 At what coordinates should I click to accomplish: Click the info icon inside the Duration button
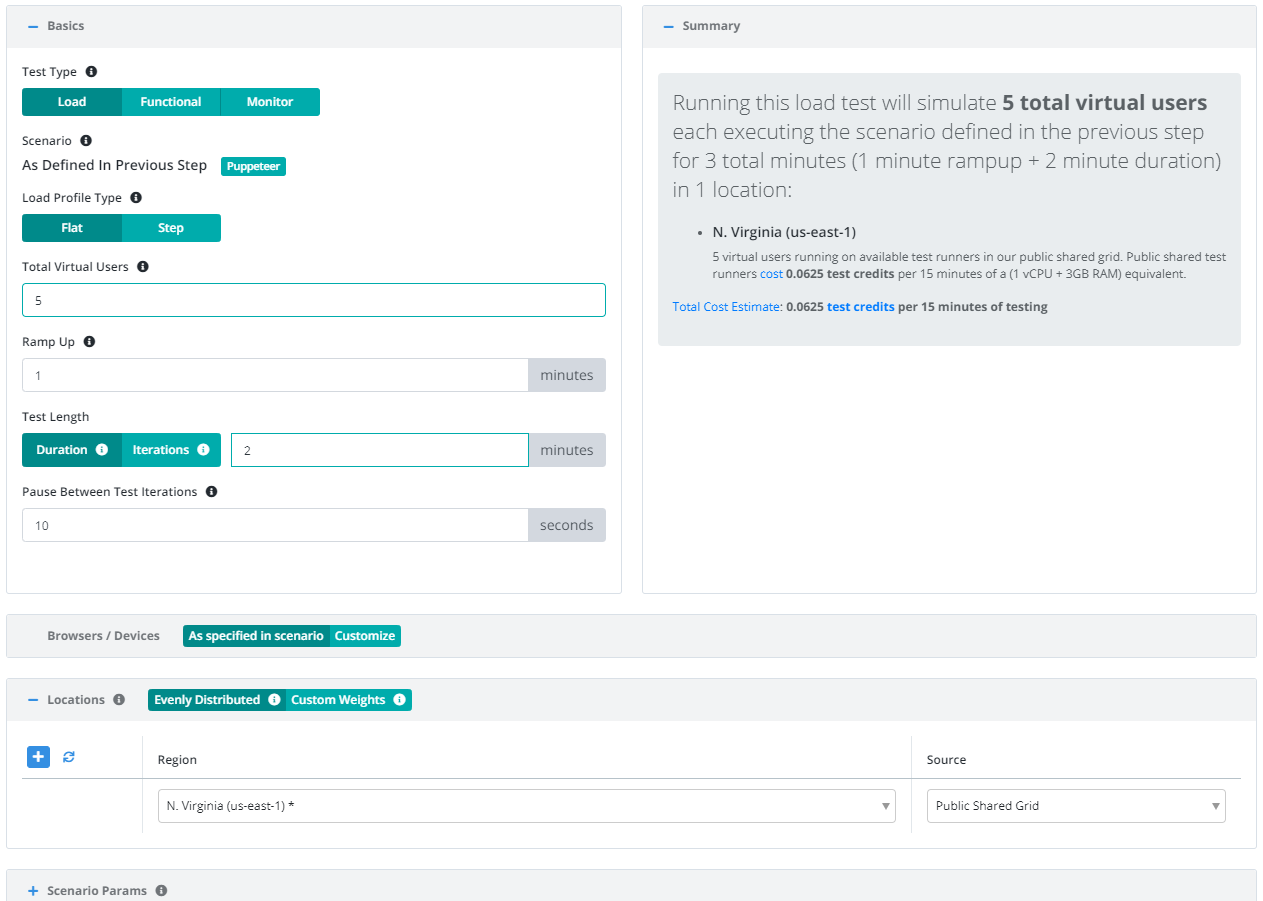click(x=101, y=450)
